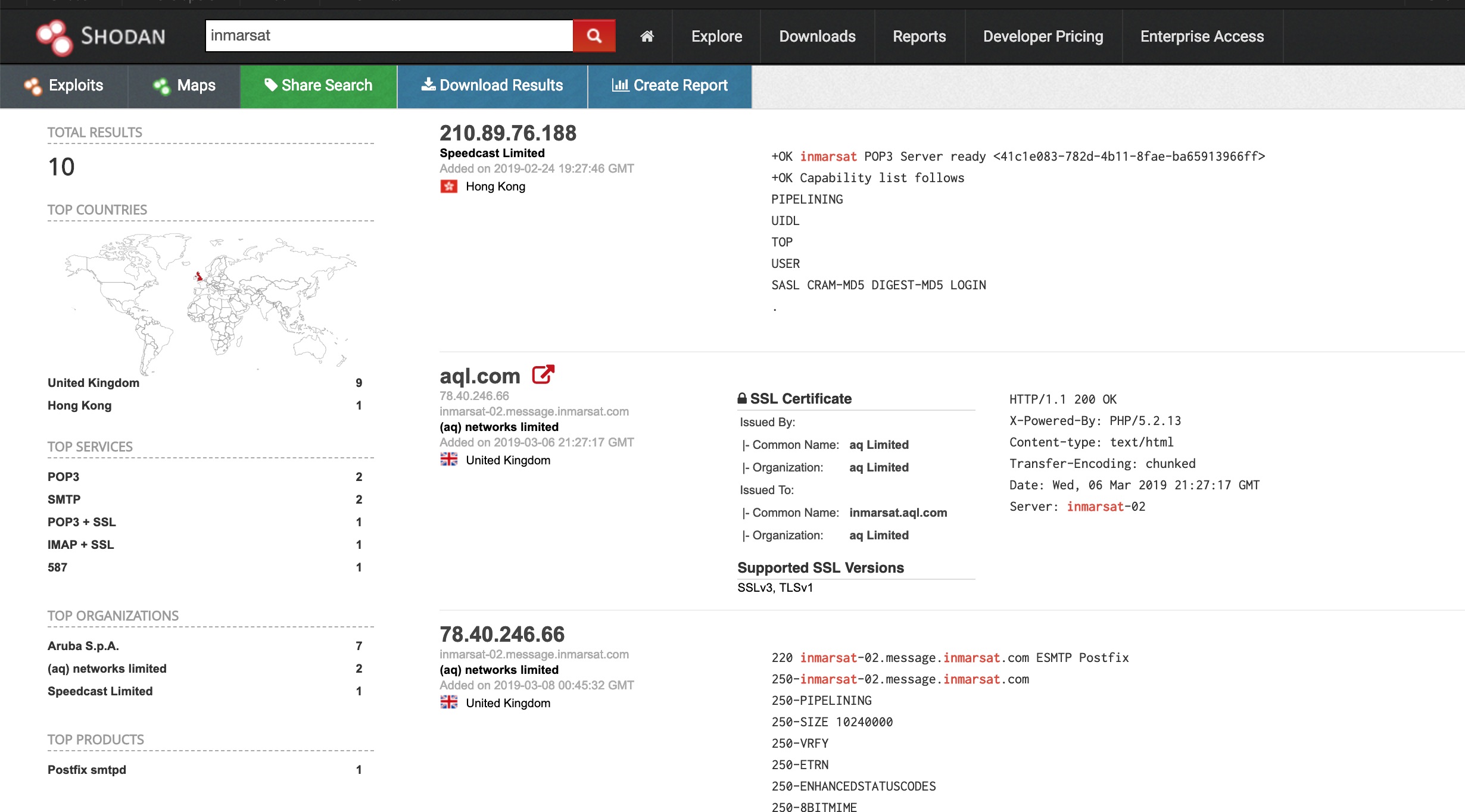Go to the home icon
1465x812 pixels.
(647, 36)
